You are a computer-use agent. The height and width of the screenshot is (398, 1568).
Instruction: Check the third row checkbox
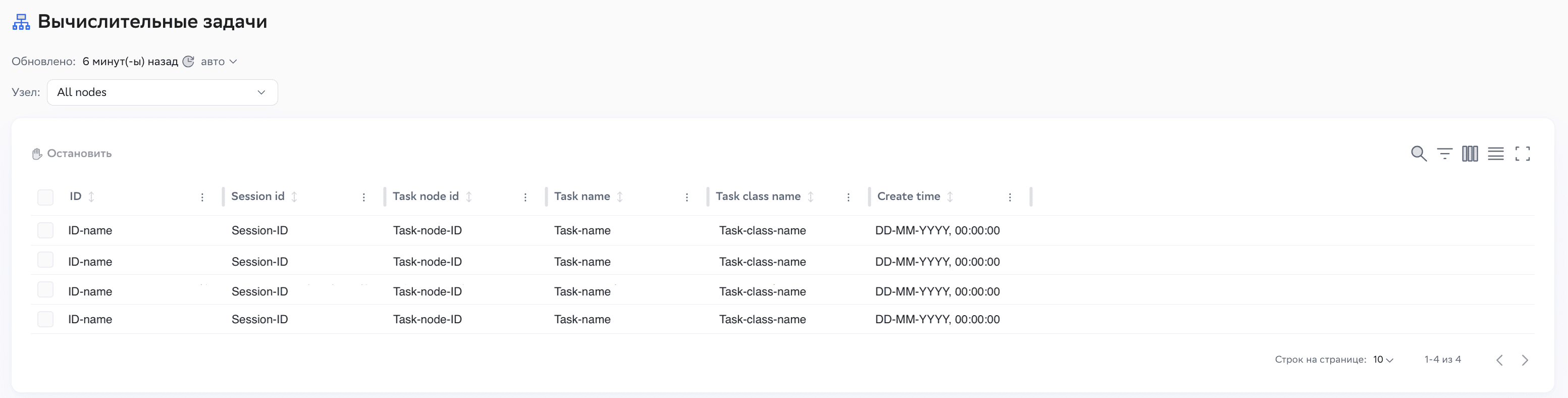[45, 289]
